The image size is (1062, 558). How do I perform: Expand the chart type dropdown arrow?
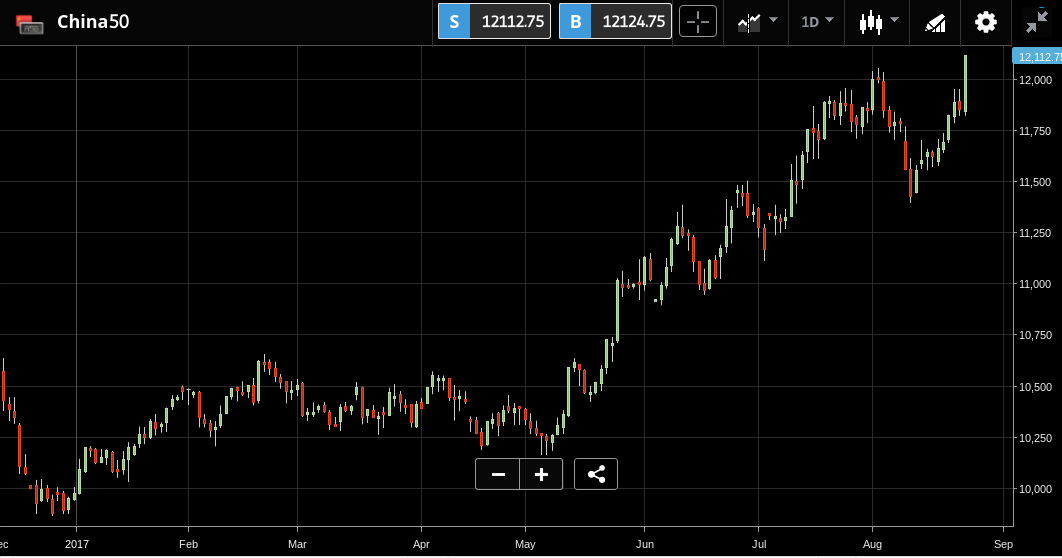click(895, 20)
